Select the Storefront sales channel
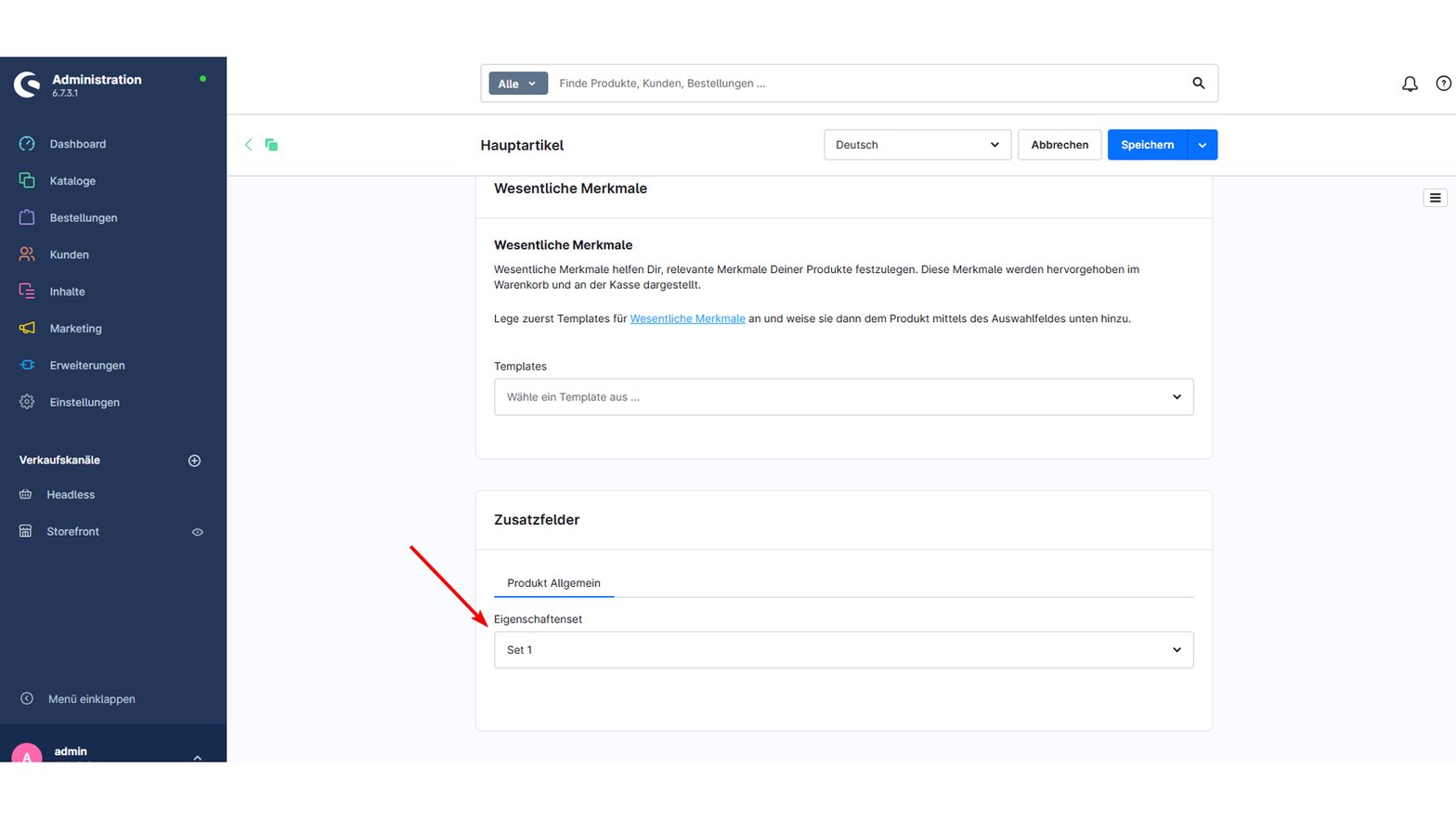This screenshot has height=819, width=1456. (73, 531)
